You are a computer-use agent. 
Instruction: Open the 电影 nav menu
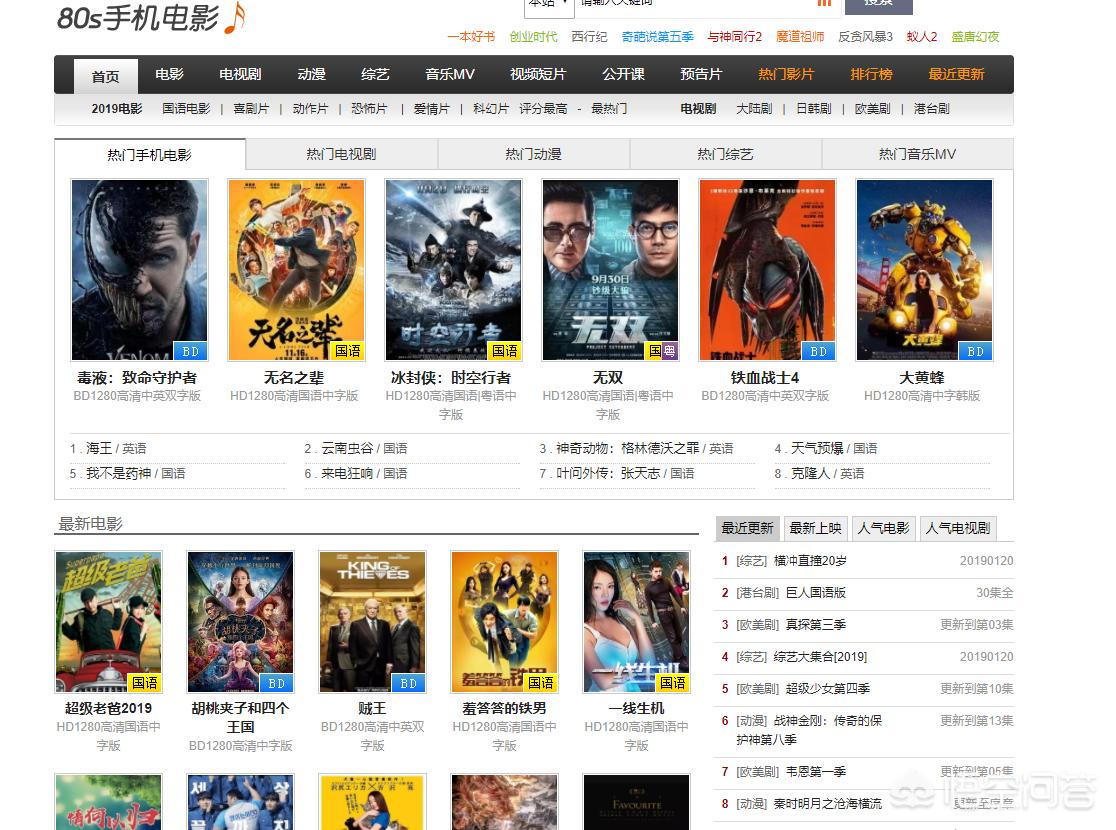[169, 74]
